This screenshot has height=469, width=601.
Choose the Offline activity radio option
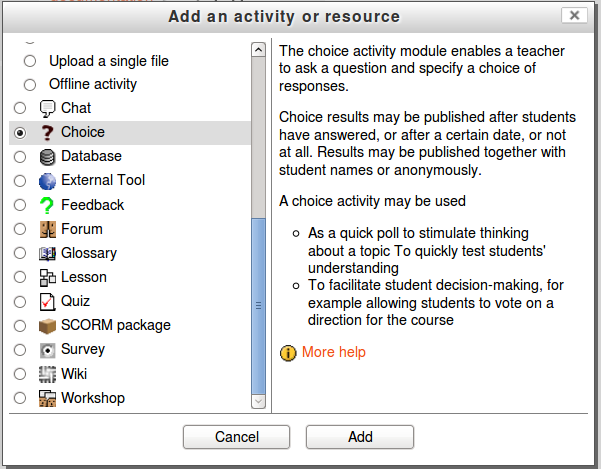tap(29, 85)
